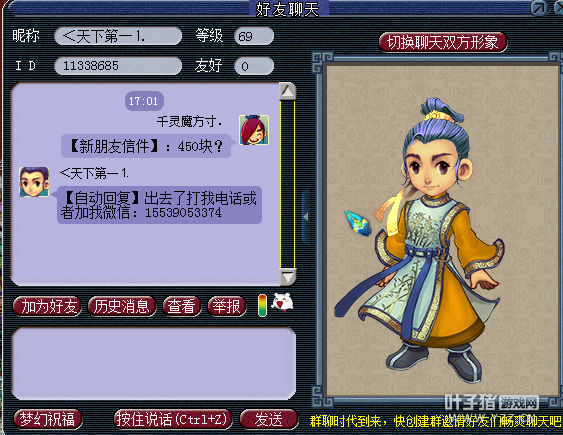Click the 查看 view button
The image size is (563, 435).
(x=182, y=306)
